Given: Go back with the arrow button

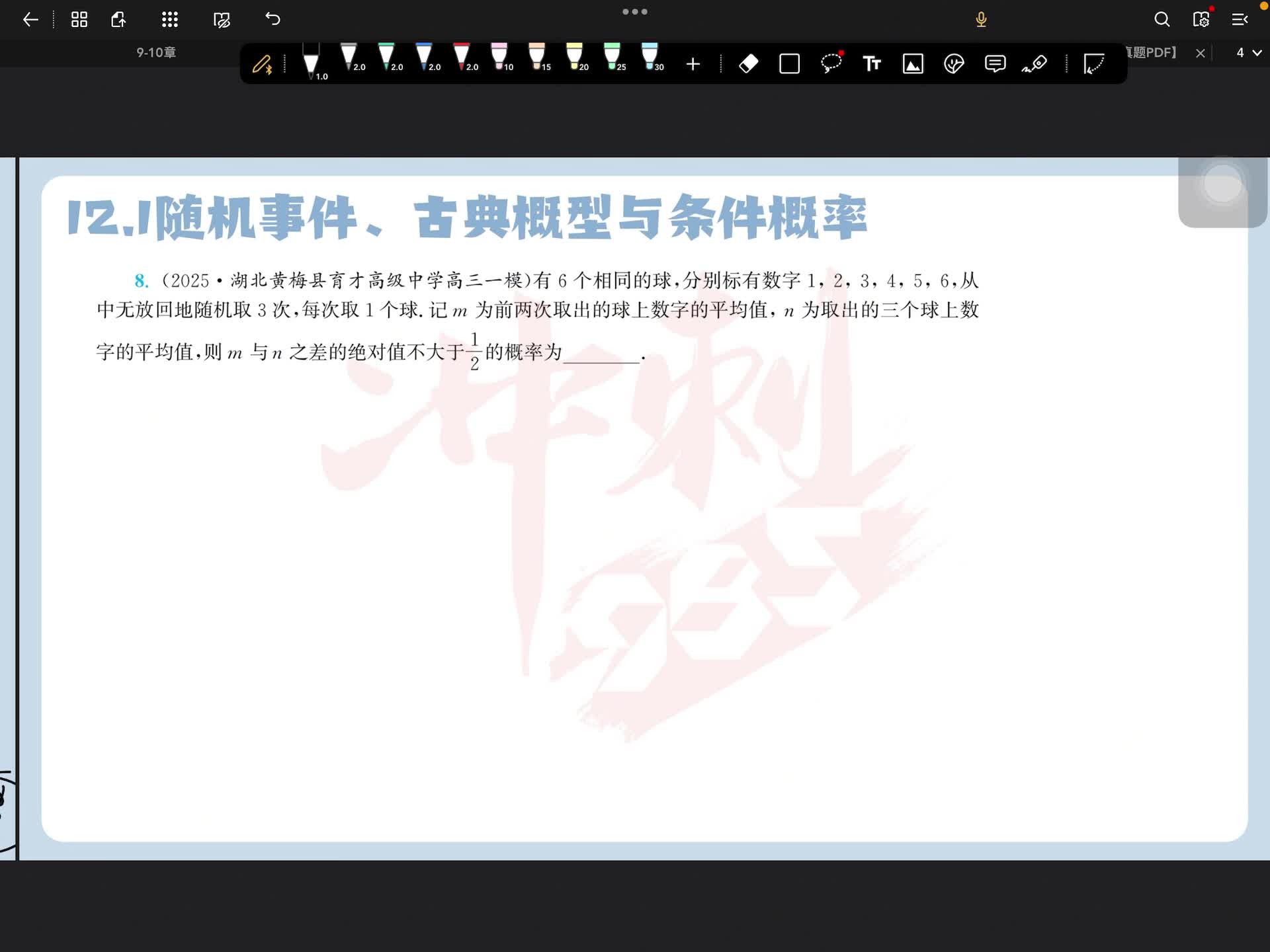Looking at the screenshot, I should tap(30, 19).
